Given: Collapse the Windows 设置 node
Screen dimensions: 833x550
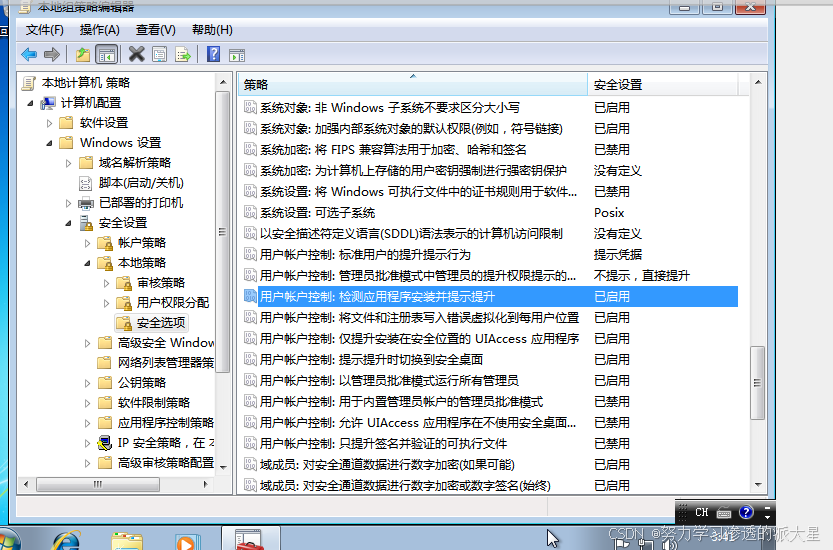Looking at the screenshot, I should (49, 143).
